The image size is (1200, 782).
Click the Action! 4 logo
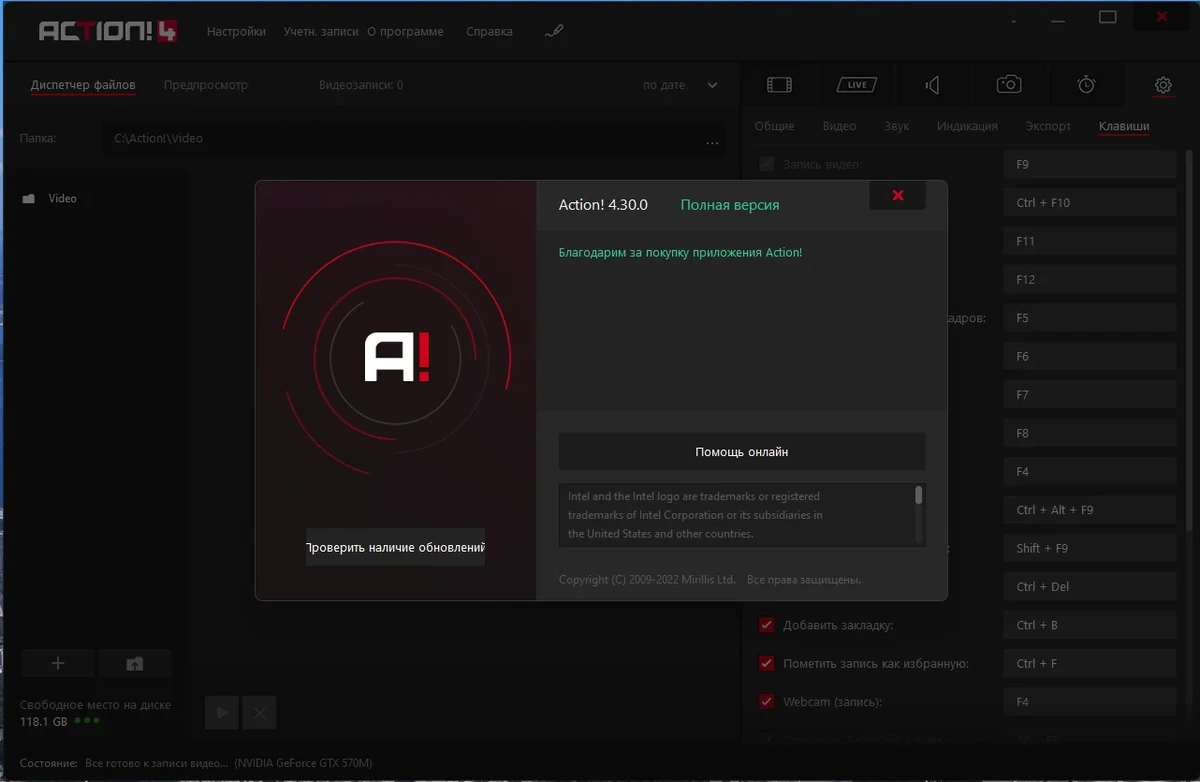tap(108, 31)
